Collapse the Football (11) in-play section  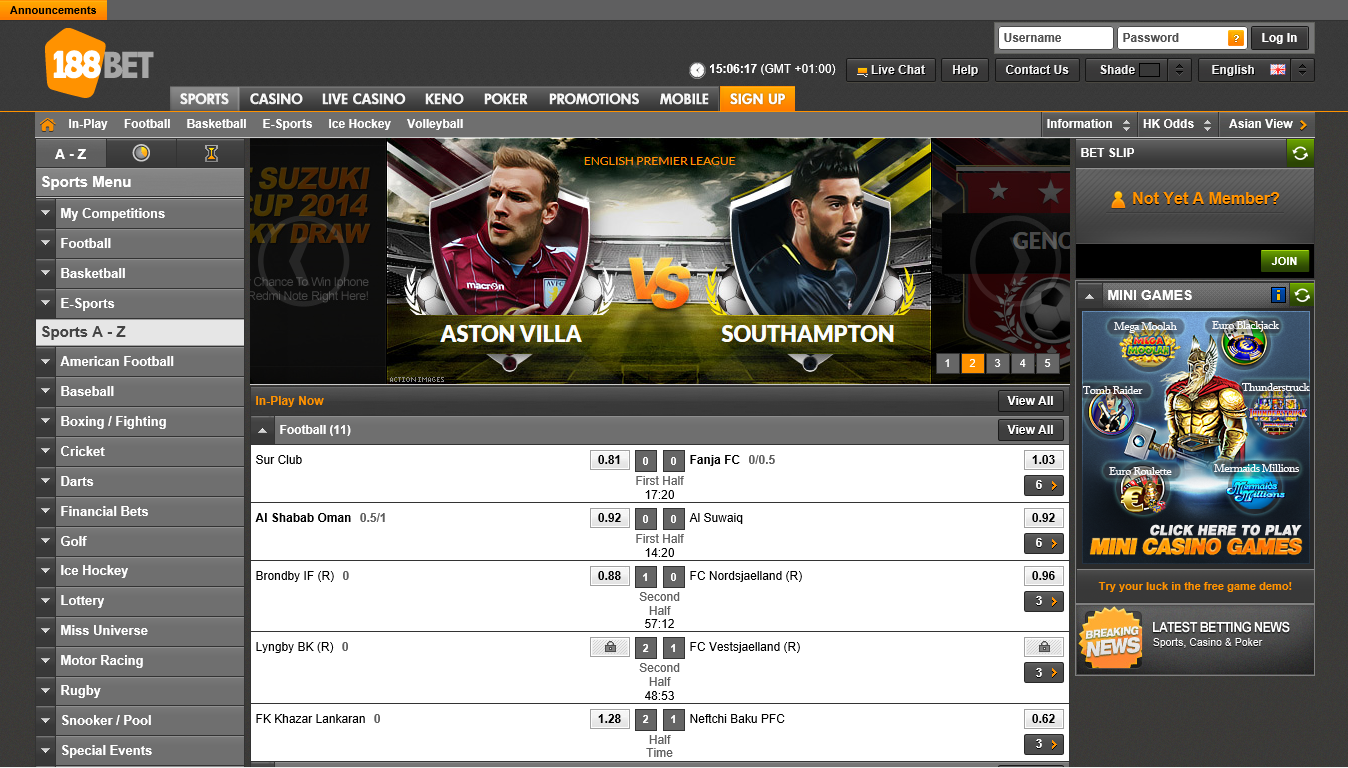pyautogui.click(x=262, y=430)
